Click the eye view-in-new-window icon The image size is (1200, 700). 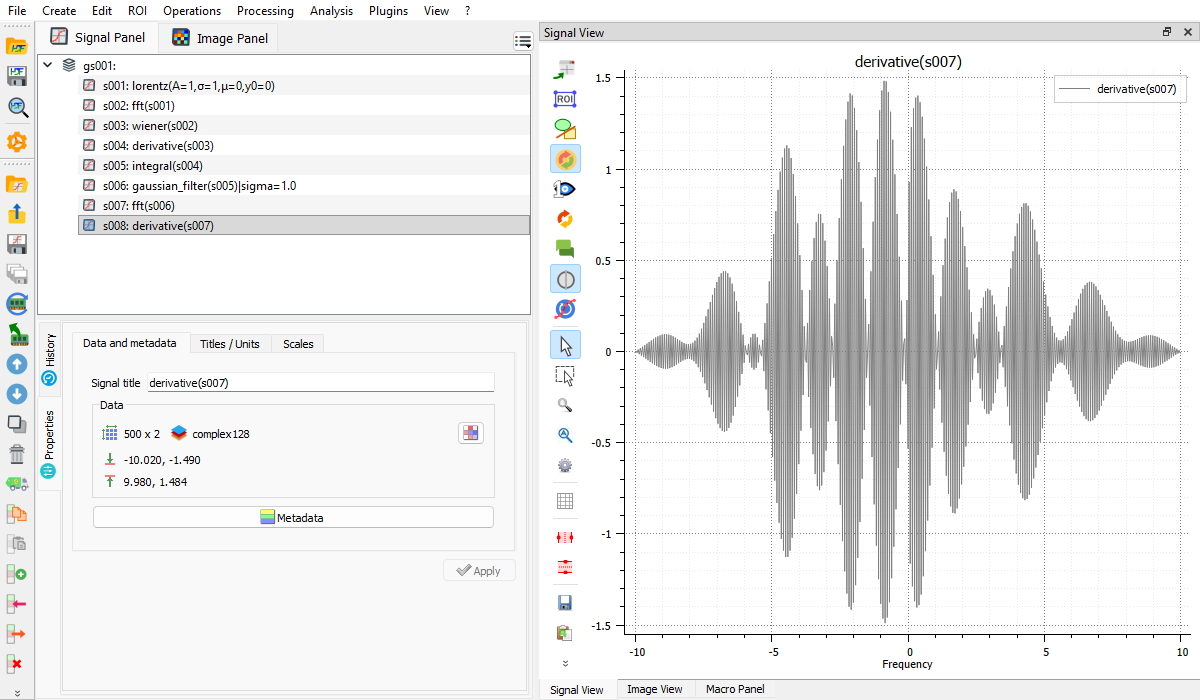[565, 188]
